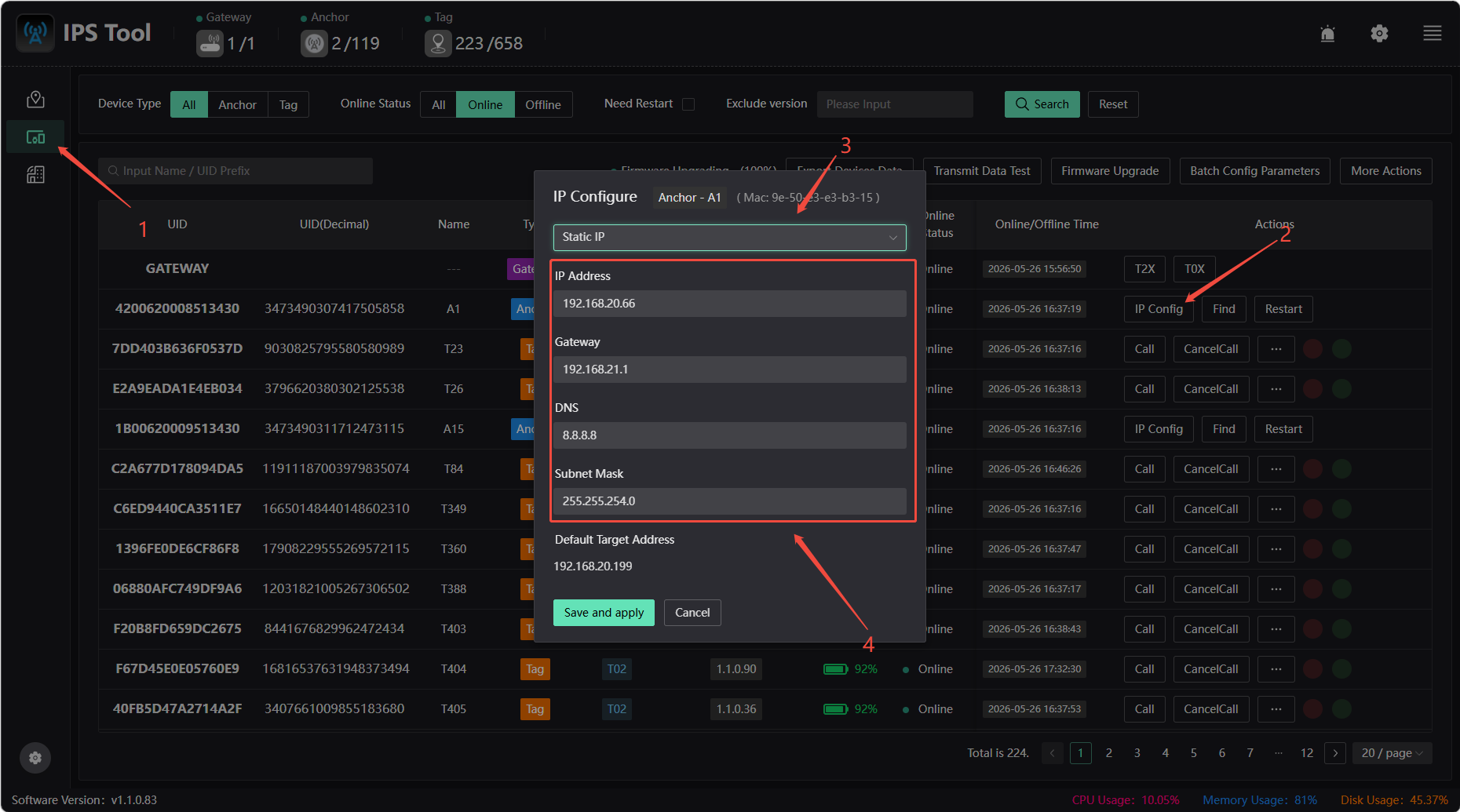Toggle the Need Restart checkbox
This screenshot has width=1460, height=812.
[x=688, y=104]
